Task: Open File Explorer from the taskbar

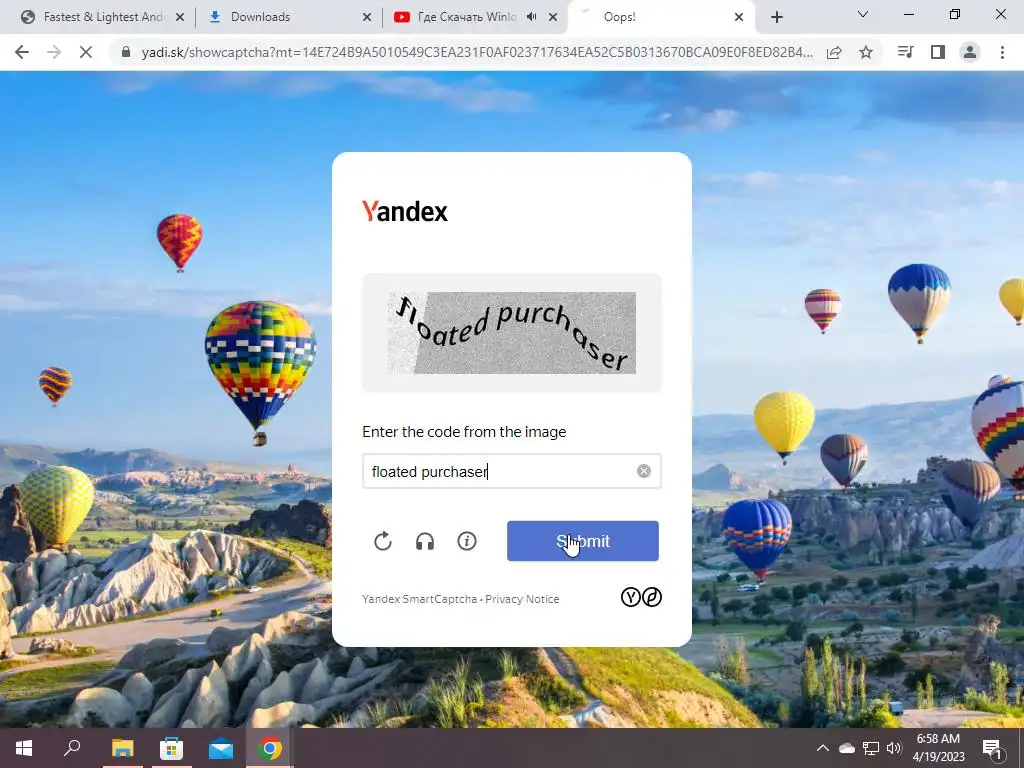Action: [122, 748]
